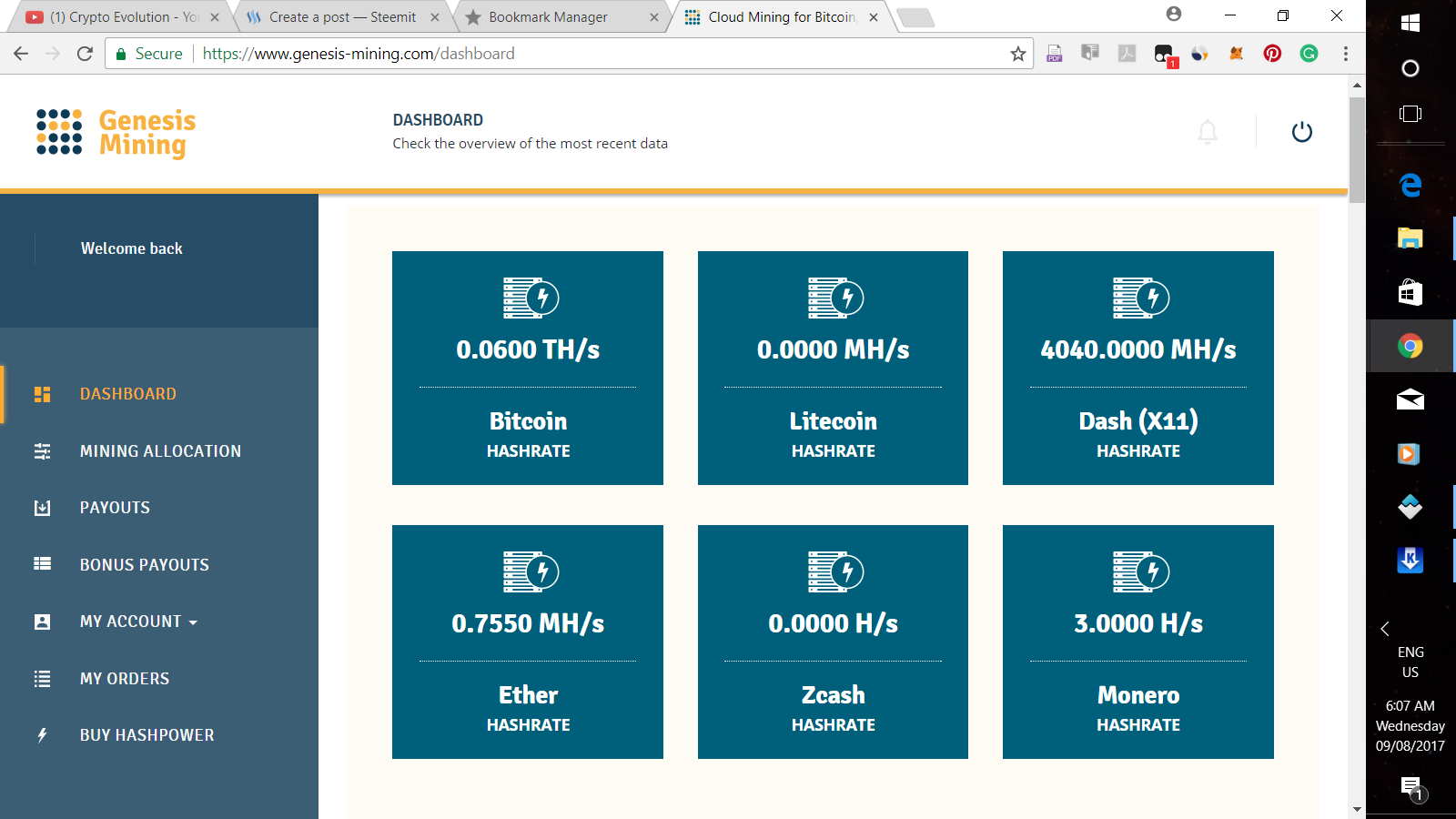
Task: Switch to the Create a post Steemit tab
Action: (x=341, y=17)
